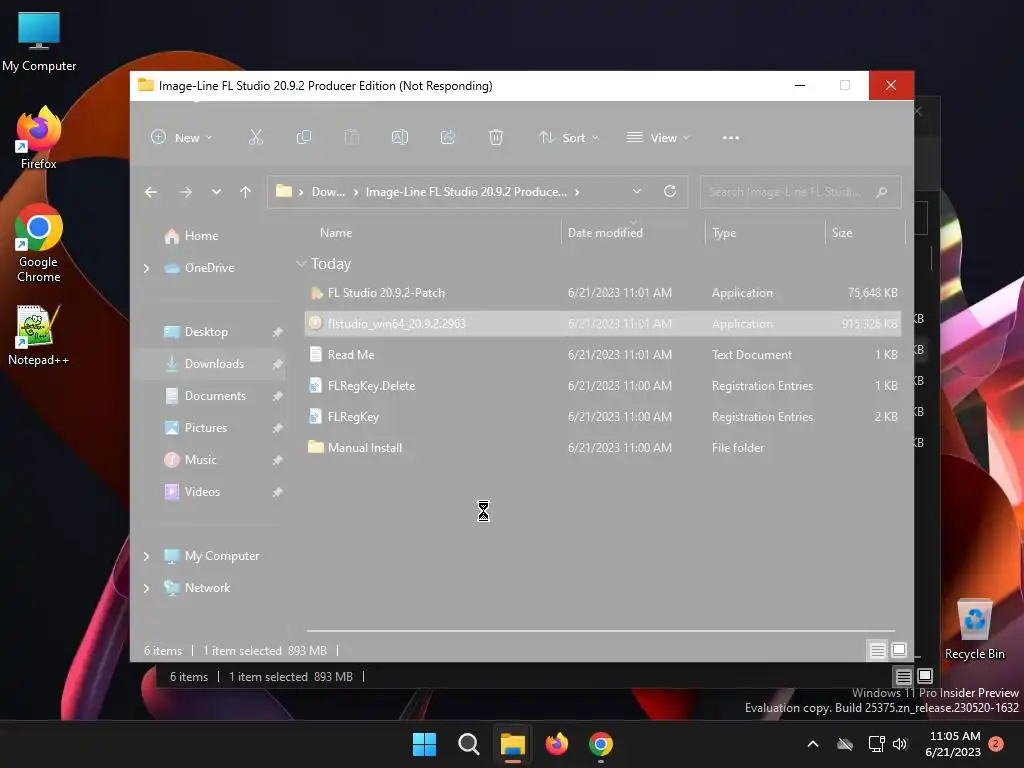Click the Share icon in toolbar
Screen dimensions: 1024x768
tap(448, 137)
